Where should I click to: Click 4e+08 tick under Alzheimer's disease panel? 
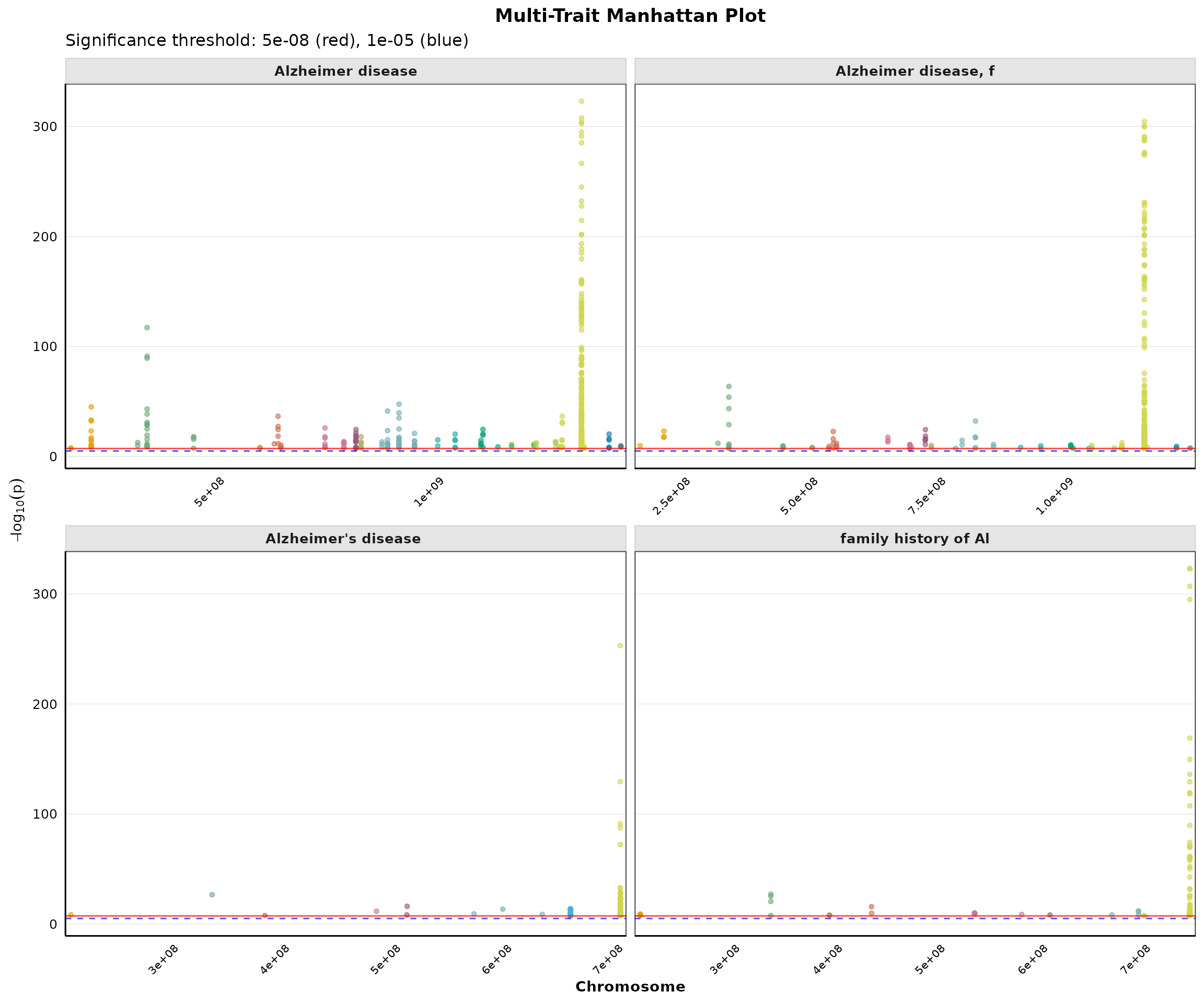pos(275,960)
